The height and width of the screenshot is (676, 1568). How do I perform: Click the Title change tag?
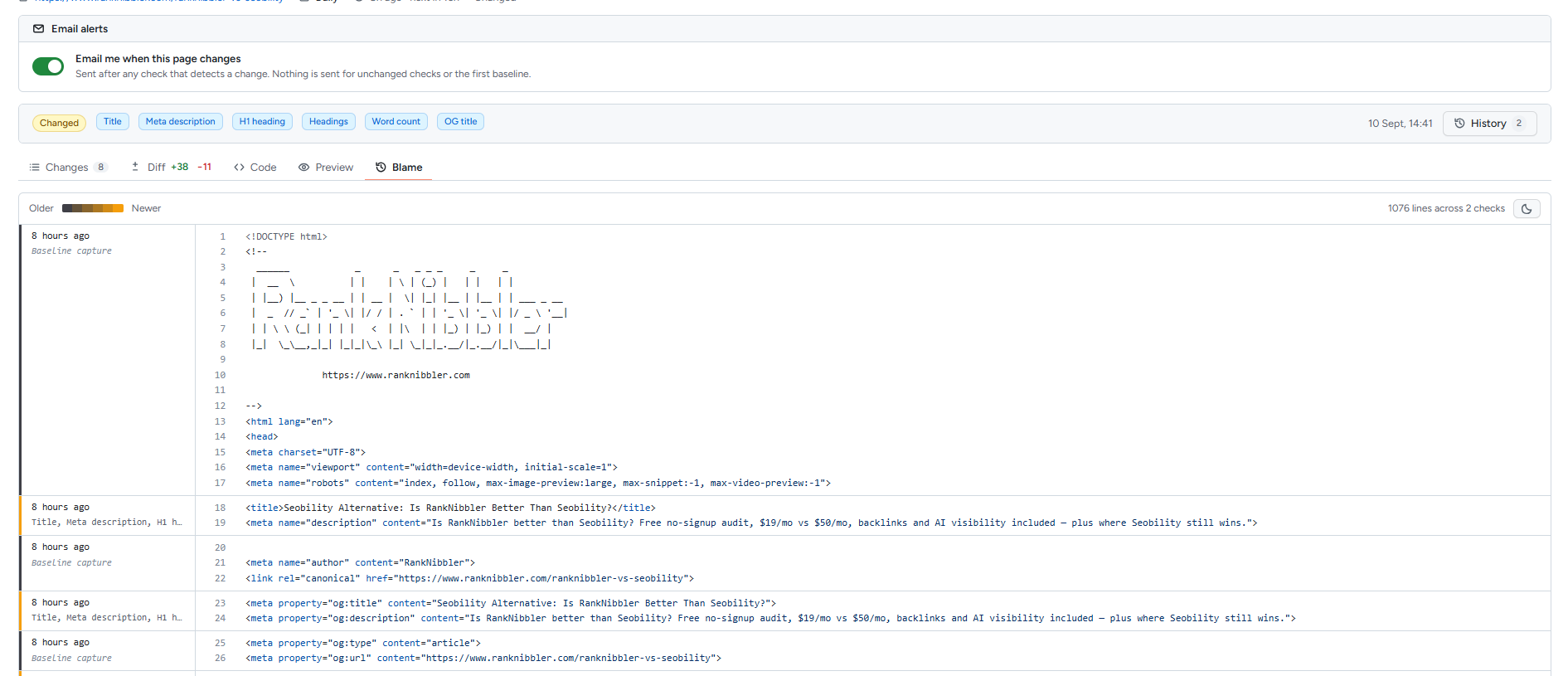[113, 122]
